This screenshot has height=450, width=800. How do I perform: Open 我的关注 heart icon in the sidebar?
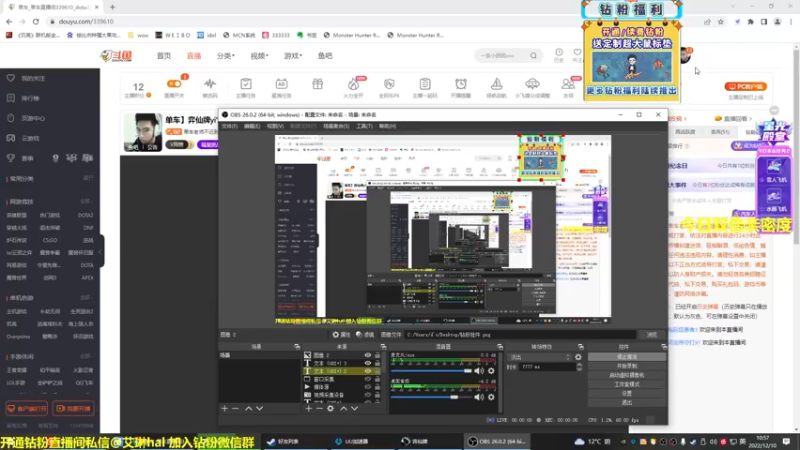[11, 78]
